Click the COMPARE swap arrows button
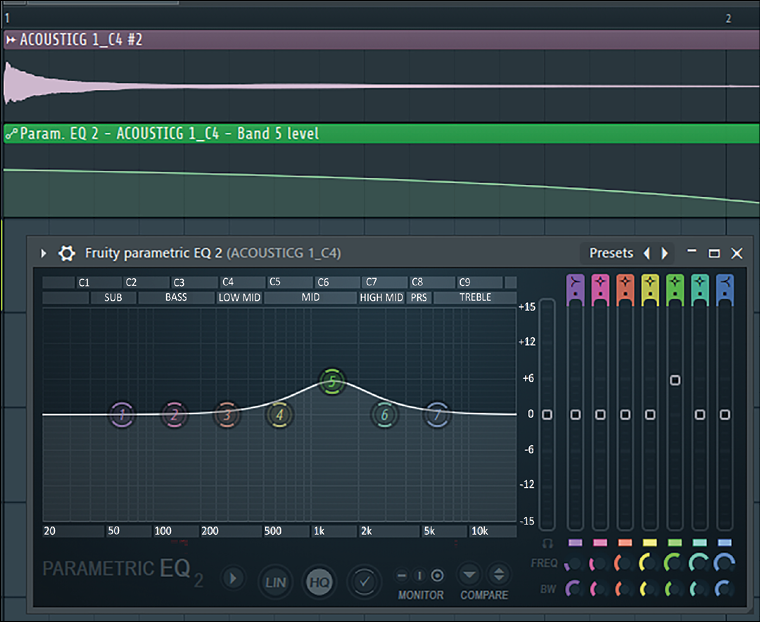Screen dimensions: 760x622 (499, 575)
